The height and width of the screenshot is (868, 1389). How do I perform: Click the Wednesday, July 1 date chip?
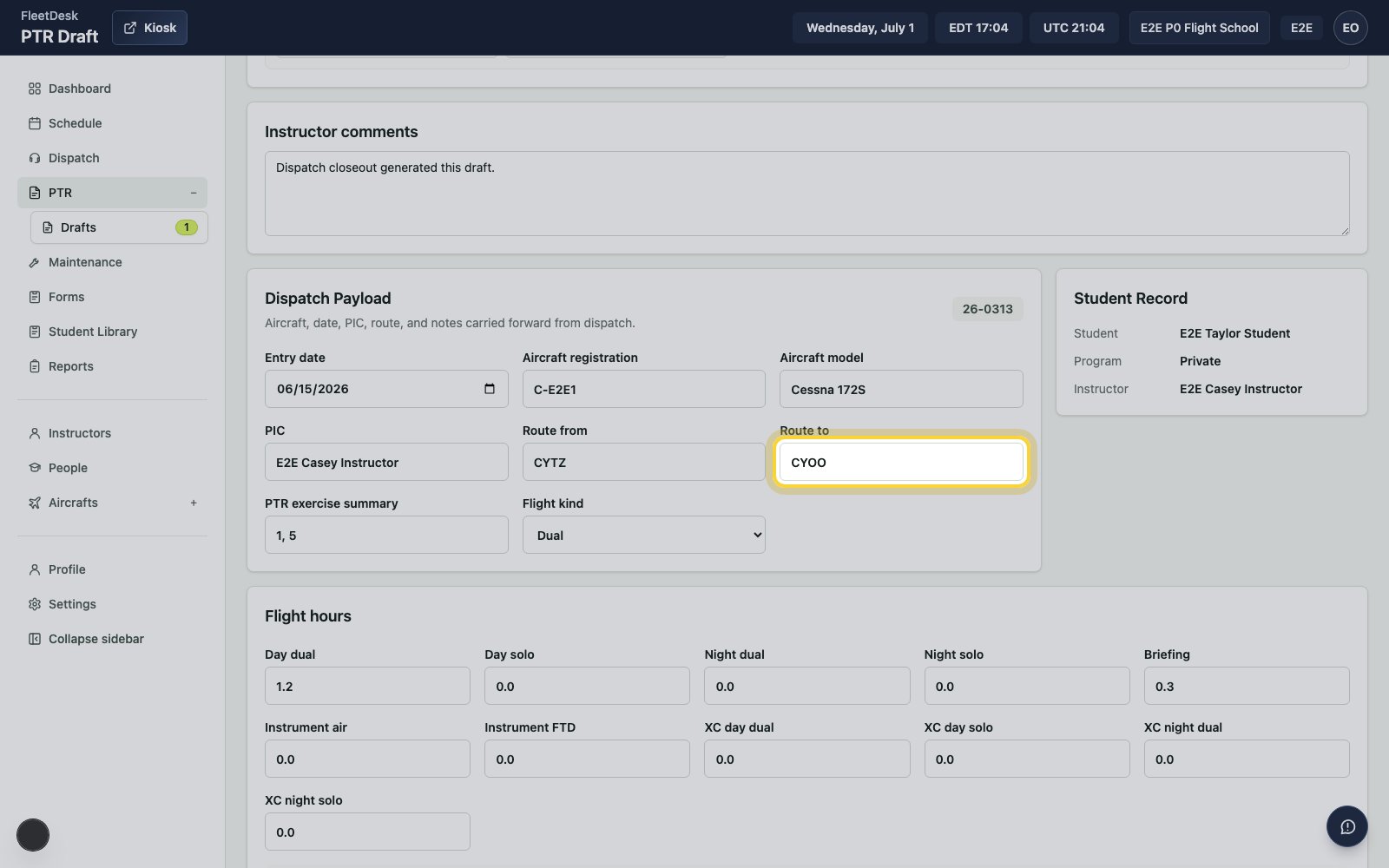859,28
